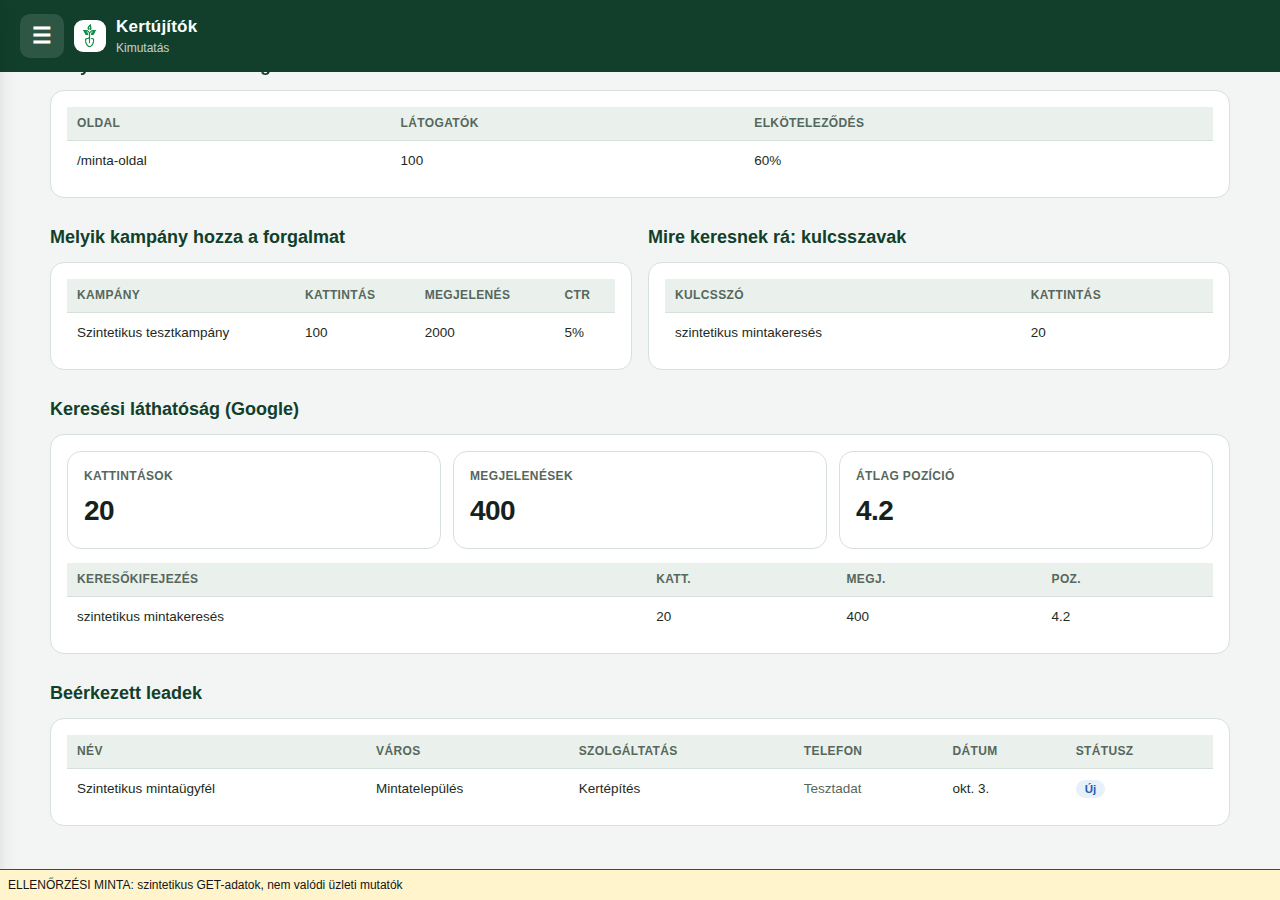This screenshot has width=1280, height=900.
Task: Click the "Beérkezett leadek" heading
Action: coord(126,693)
